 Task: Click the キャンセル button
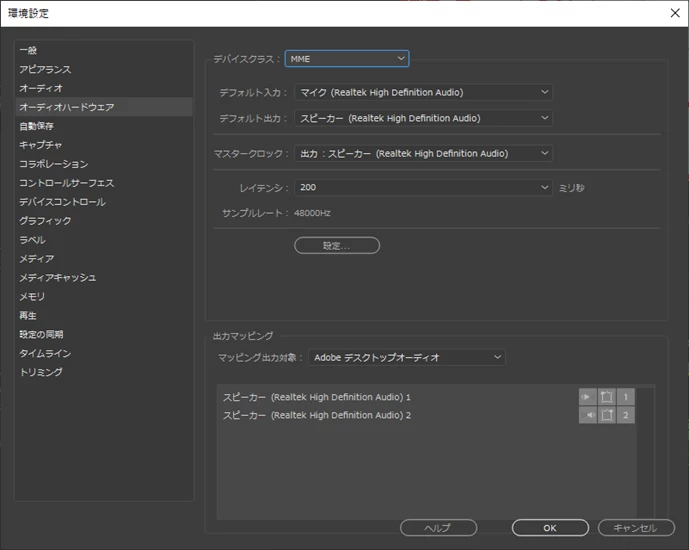point(636,528)
